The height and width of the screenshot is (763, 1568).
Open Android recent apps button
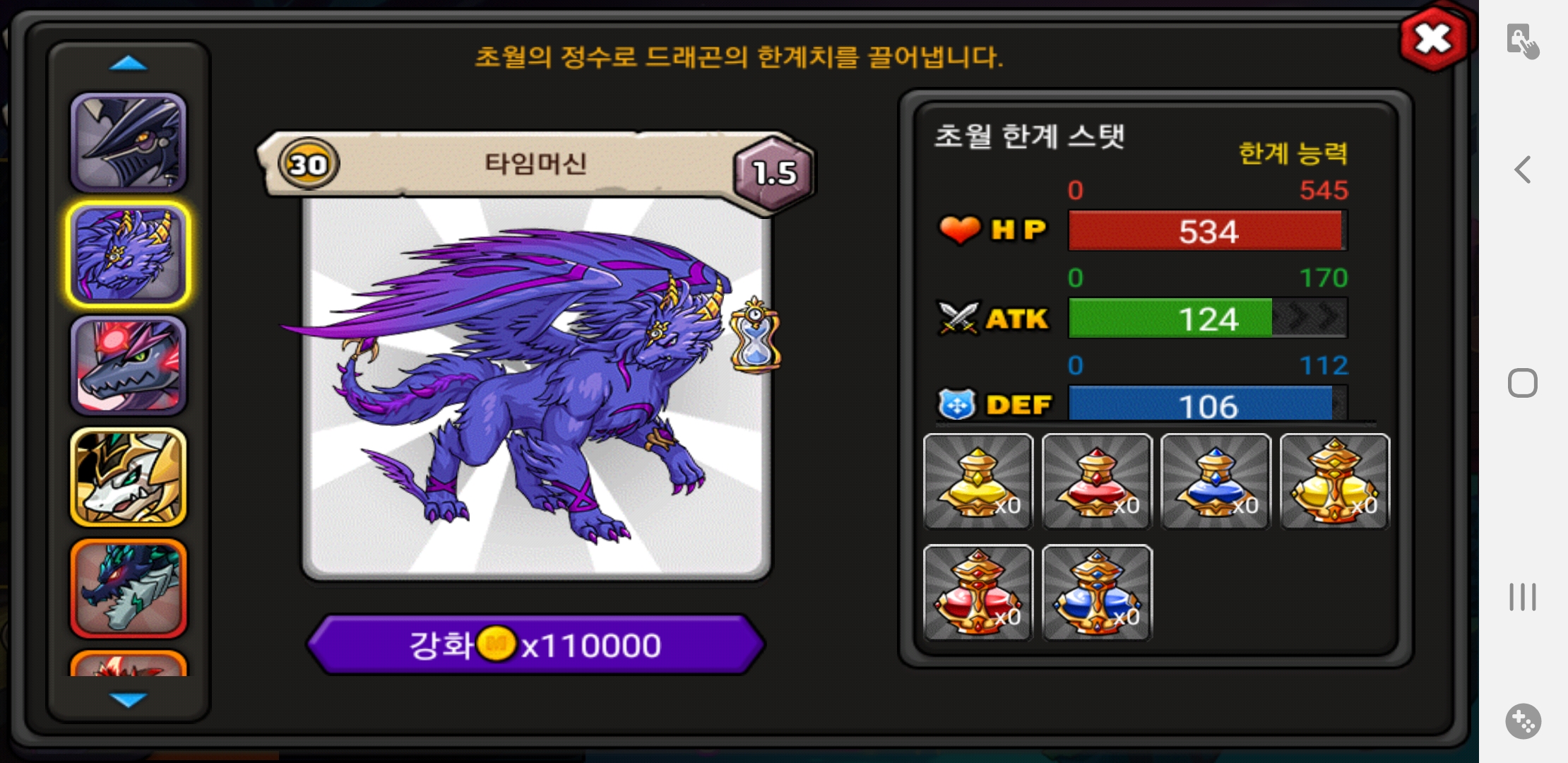click(x=1523, y=597)
